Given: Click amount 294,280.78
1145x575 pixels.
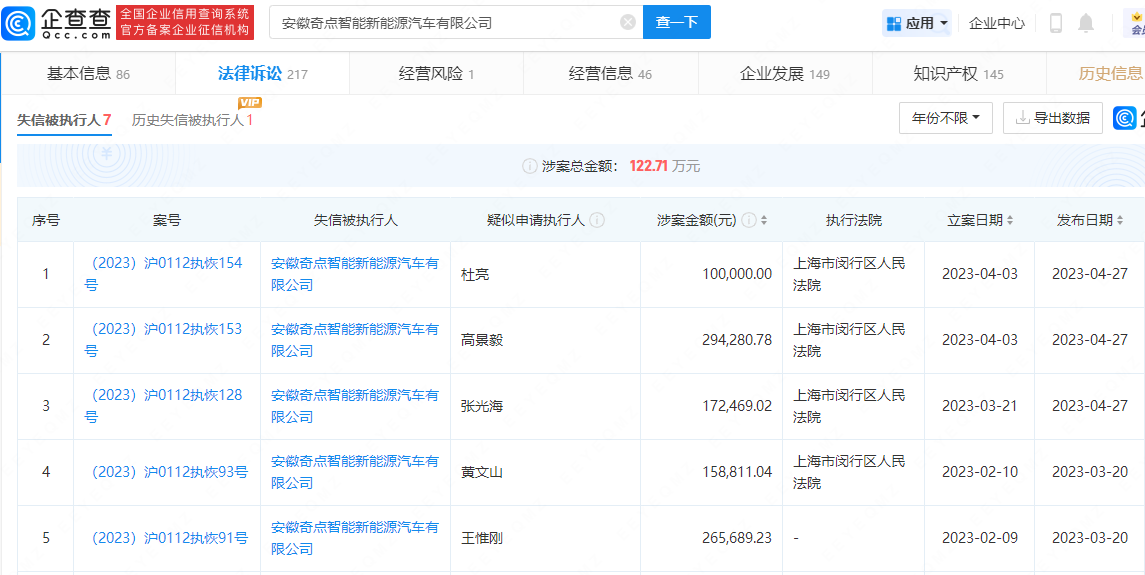Looking at the screenshot, I should click(737, 340).
